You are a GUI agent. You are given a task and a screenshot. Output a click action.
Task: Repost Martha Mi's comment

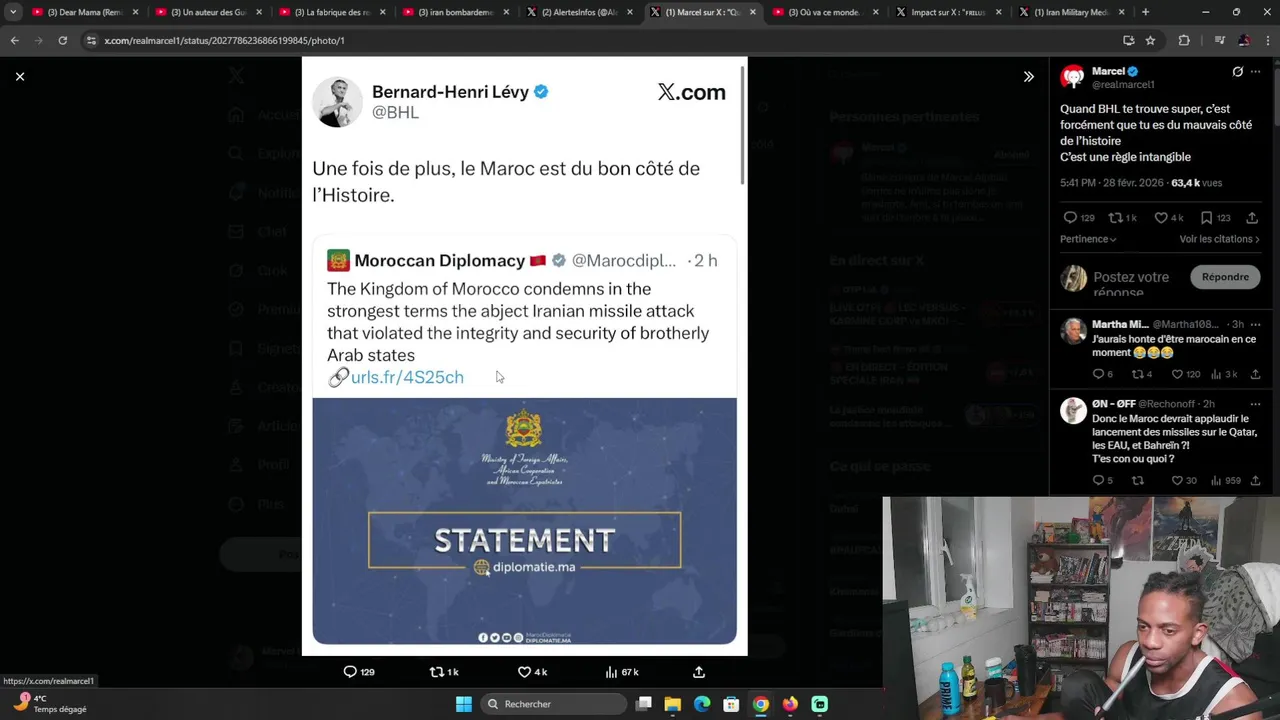point(1137,374)
